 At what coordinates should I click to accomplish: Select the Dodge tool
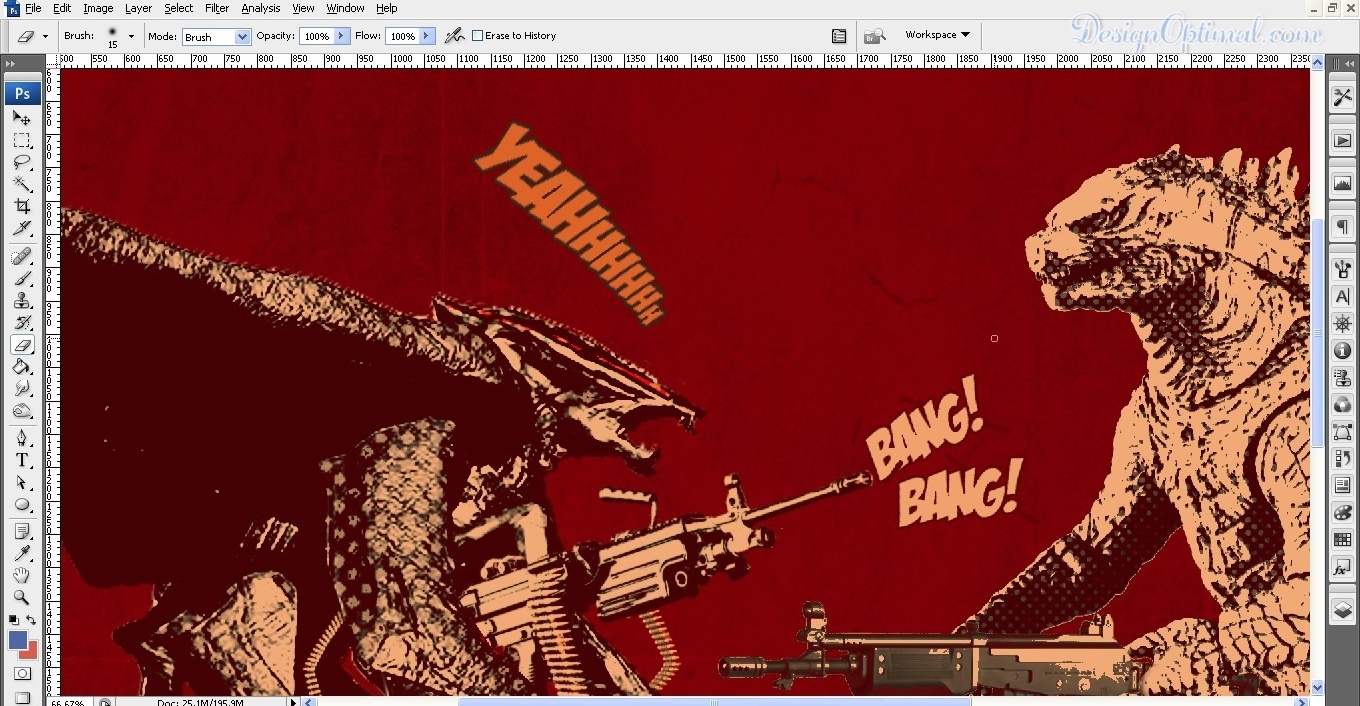point(22,410)
